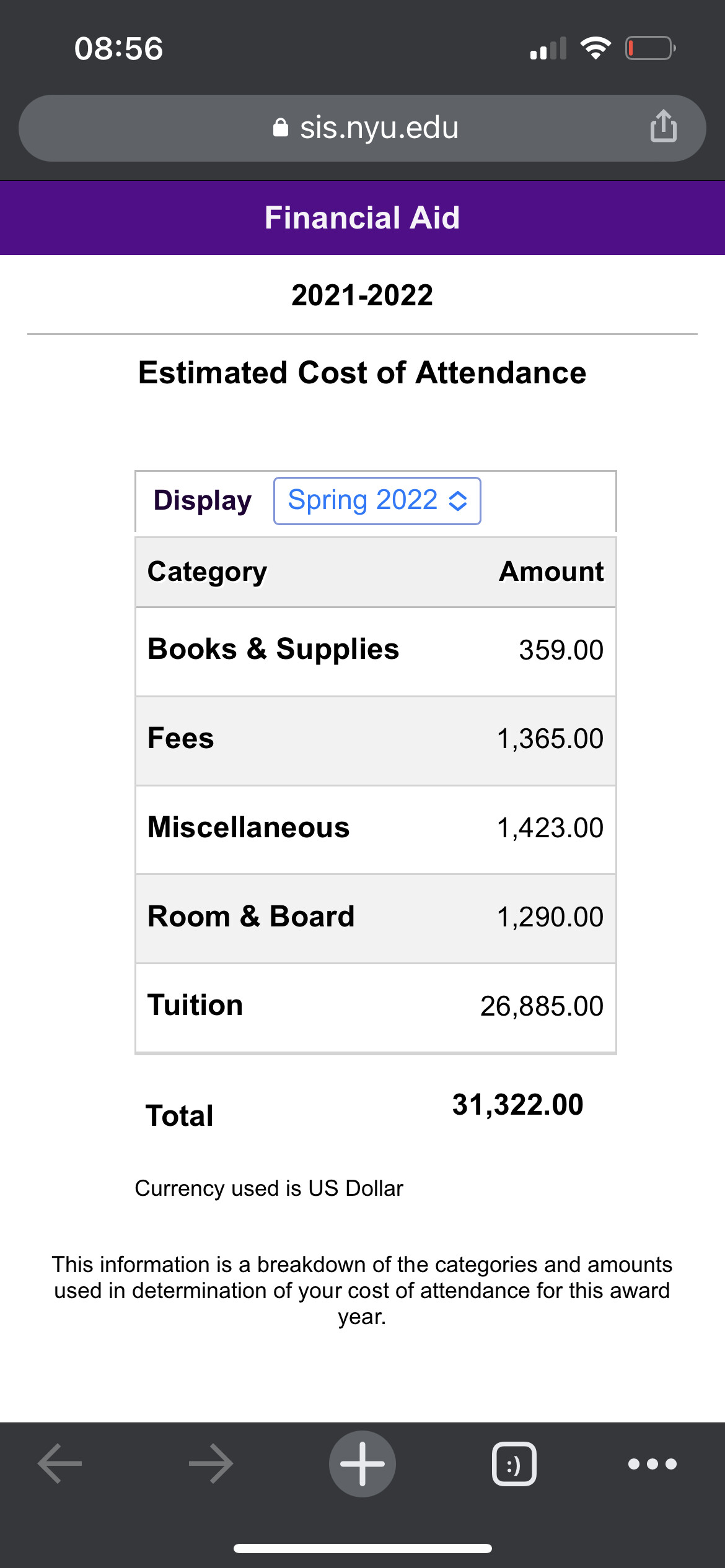
Task: Tap the share icon in address bar
Action: (x=663, y=126)
